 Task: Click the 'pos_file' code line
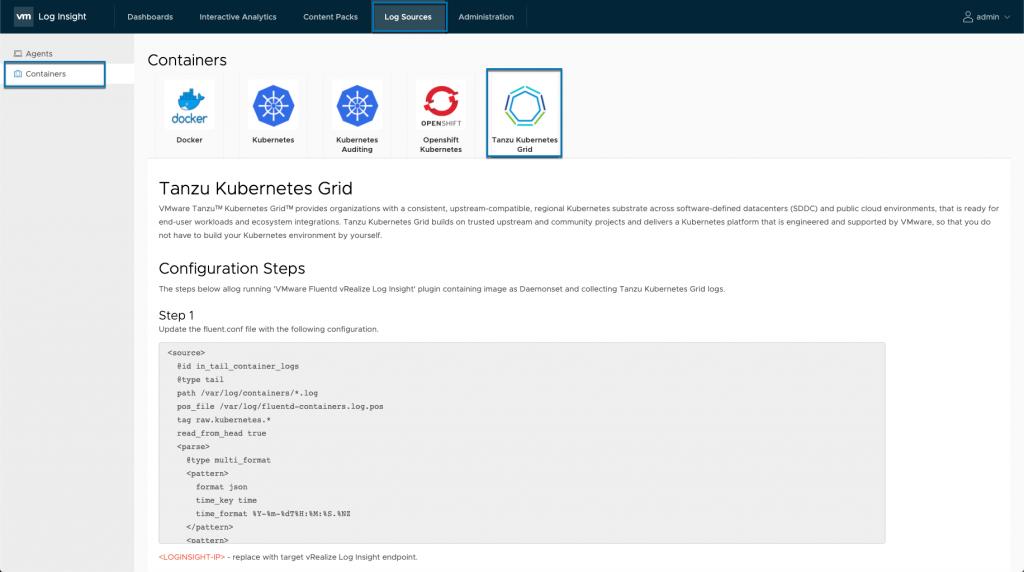[280, 406]
